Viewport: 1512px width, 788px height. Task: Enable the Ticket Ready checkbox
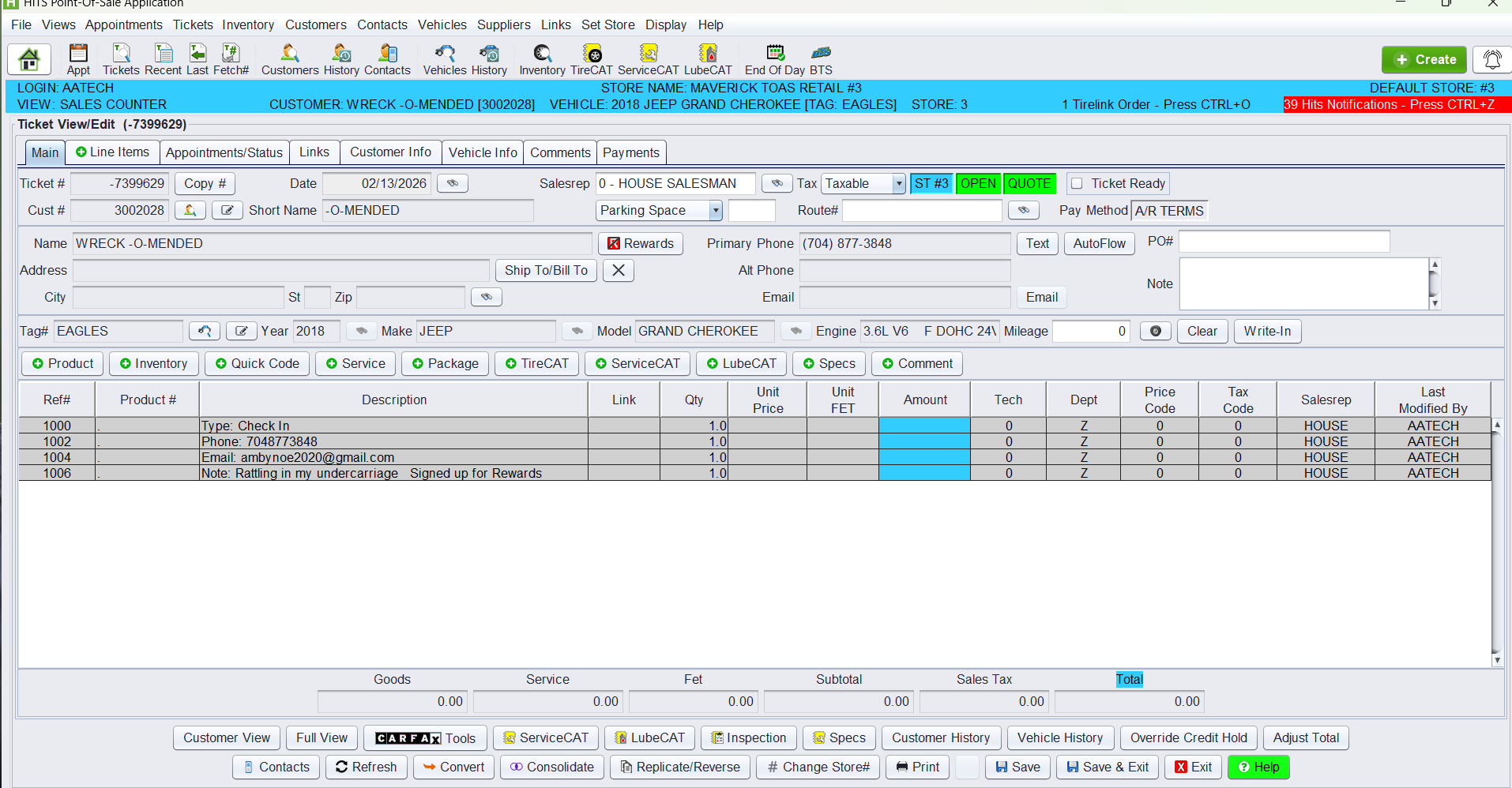[1077, 183]
